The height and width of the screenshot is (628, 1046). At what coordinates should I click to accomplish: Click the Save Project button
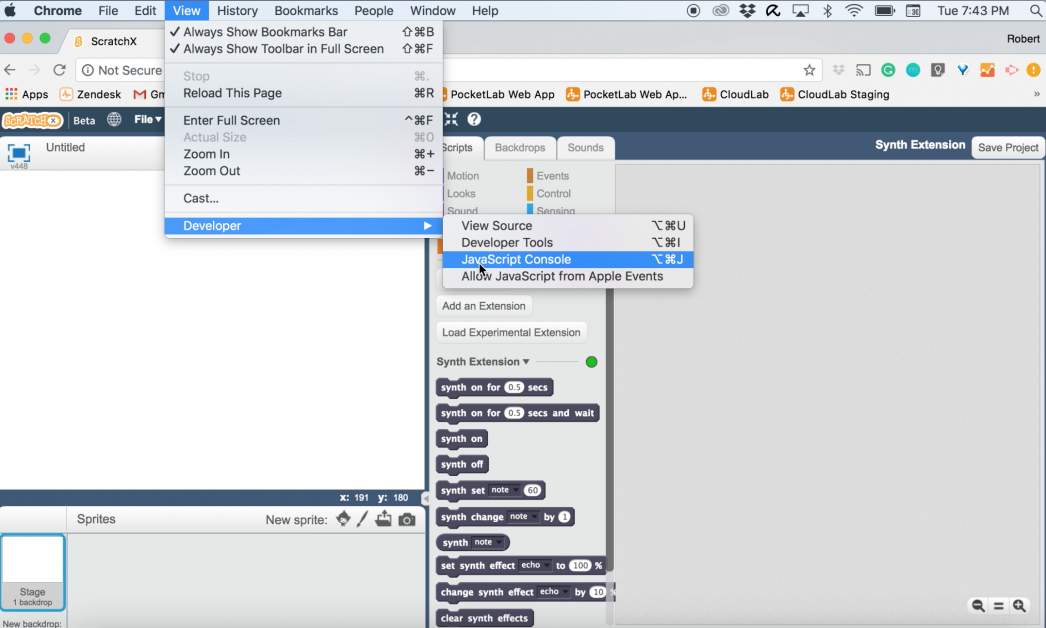click(x=1007, y=147)
